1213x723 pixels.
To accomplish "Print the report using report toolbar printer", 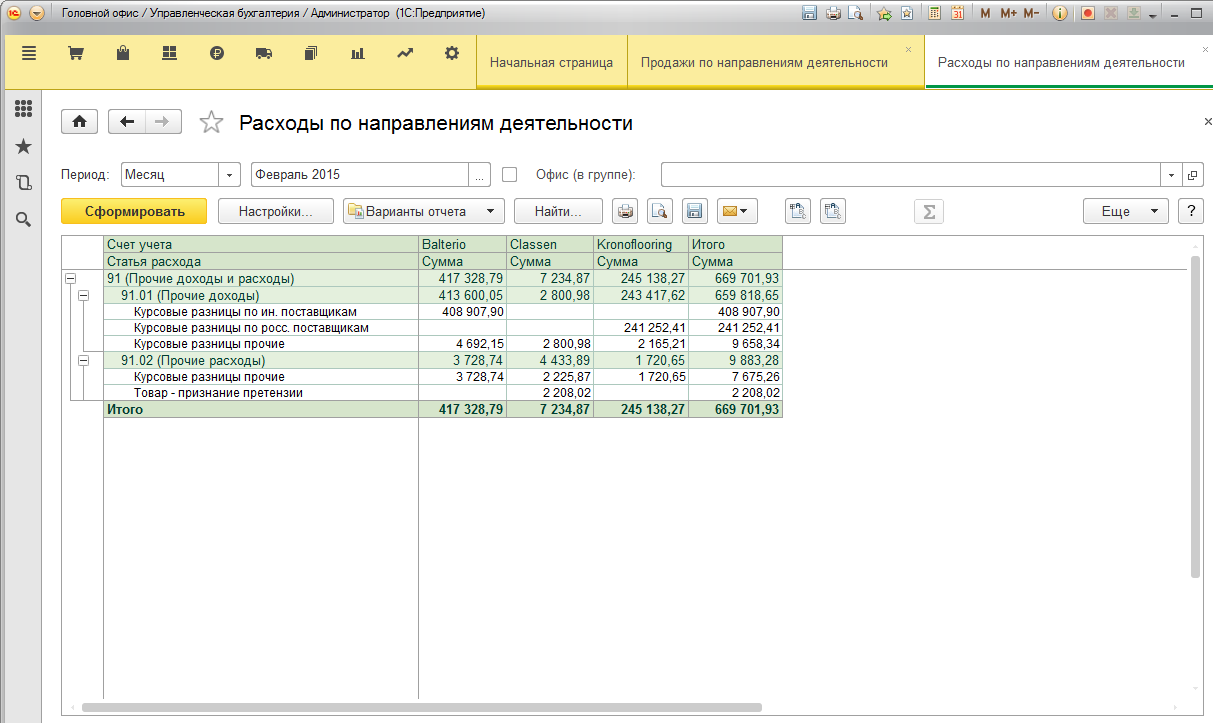I will (x=625, y=211).
